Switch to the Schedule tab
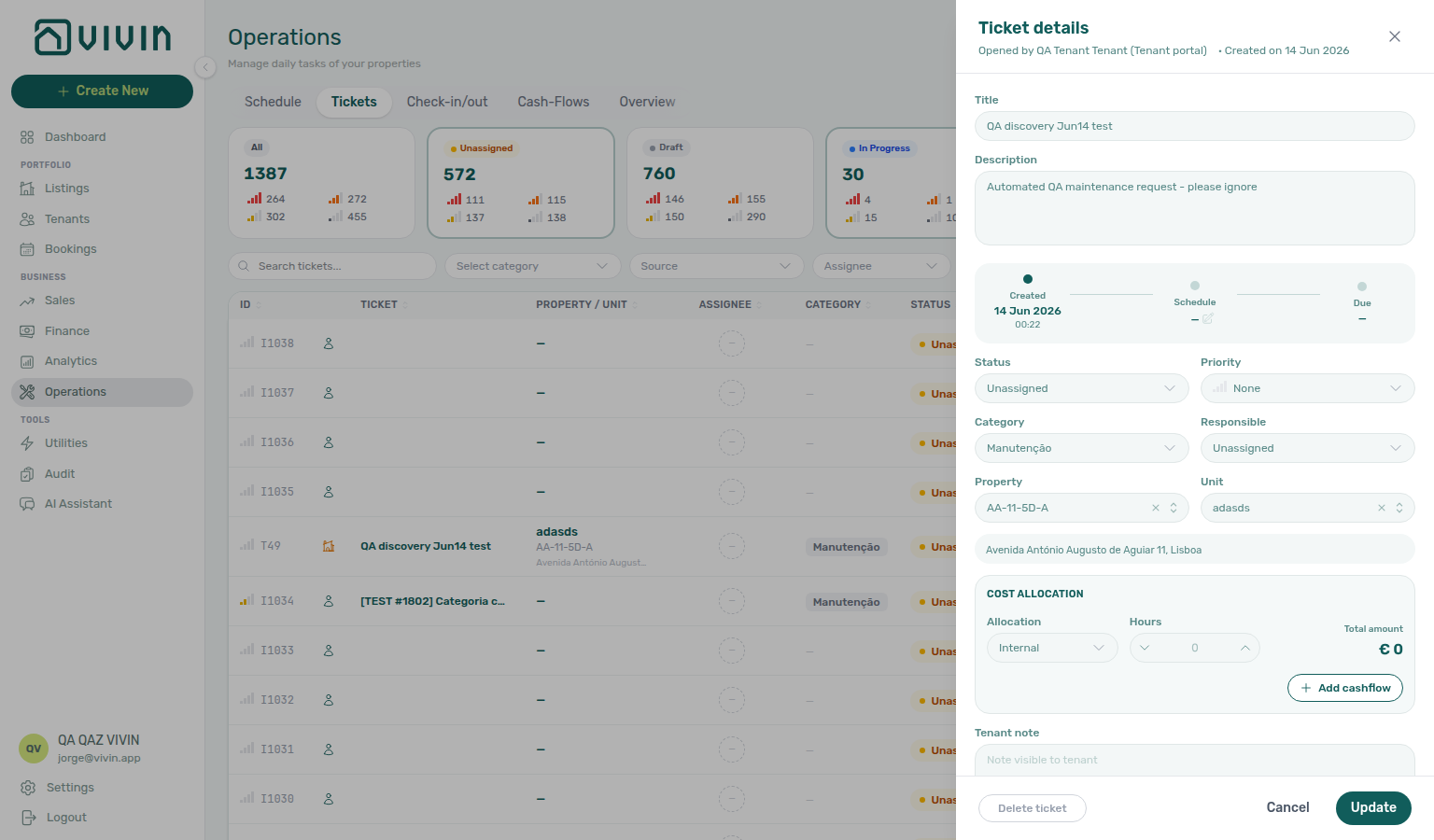 click(273, 102)
